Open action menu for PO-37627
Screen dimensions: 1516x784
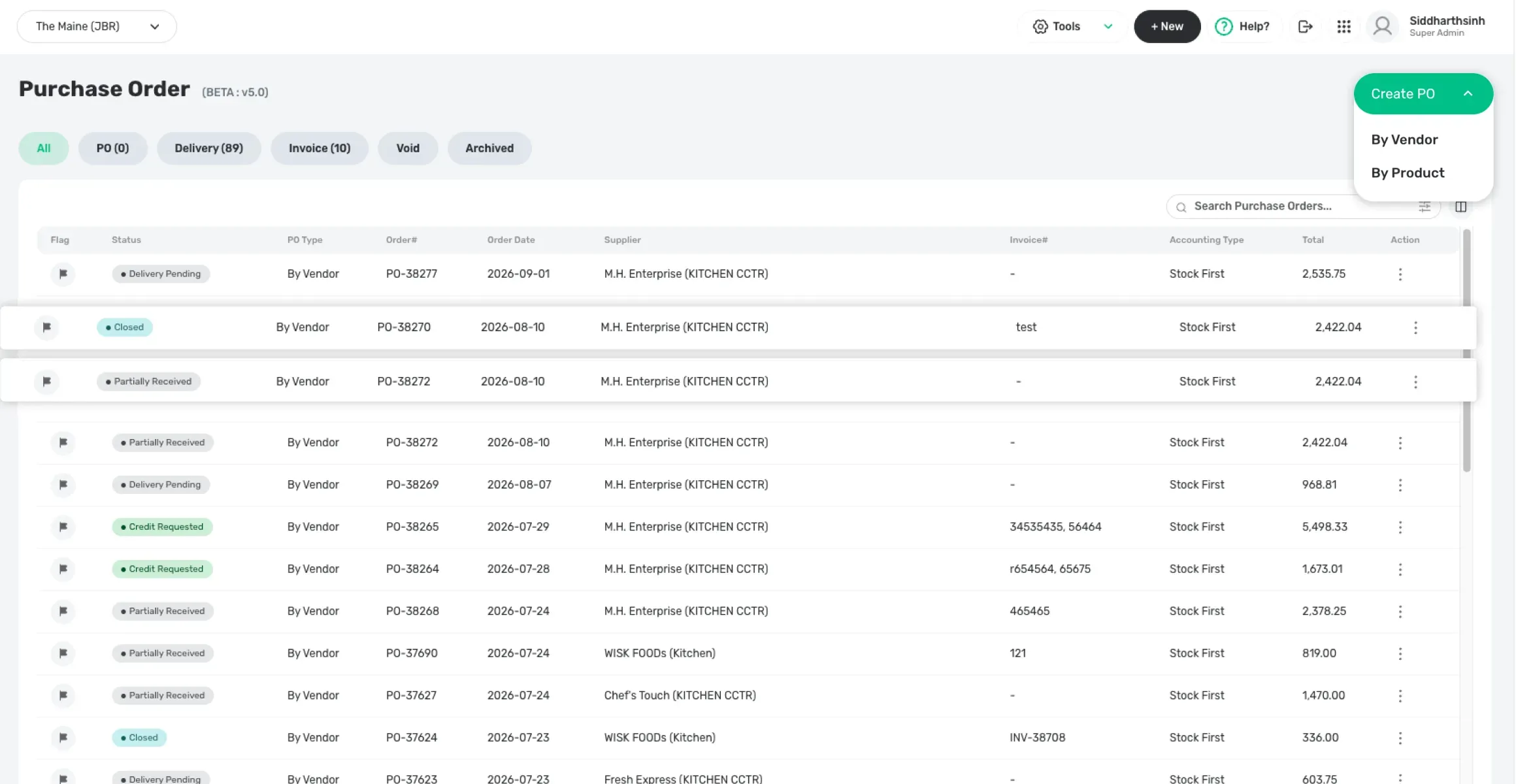1400,696
